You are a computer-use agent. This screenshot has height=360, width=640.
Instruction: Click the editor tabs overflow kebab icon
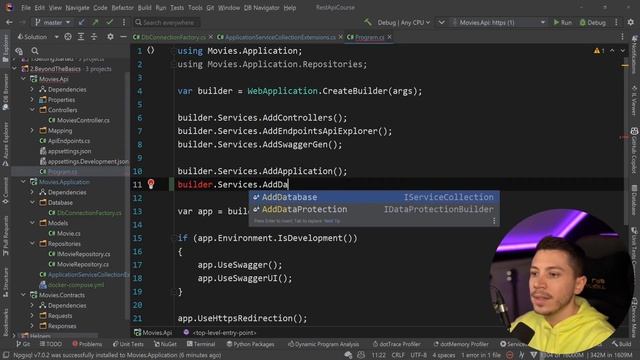tap(622, 37)
